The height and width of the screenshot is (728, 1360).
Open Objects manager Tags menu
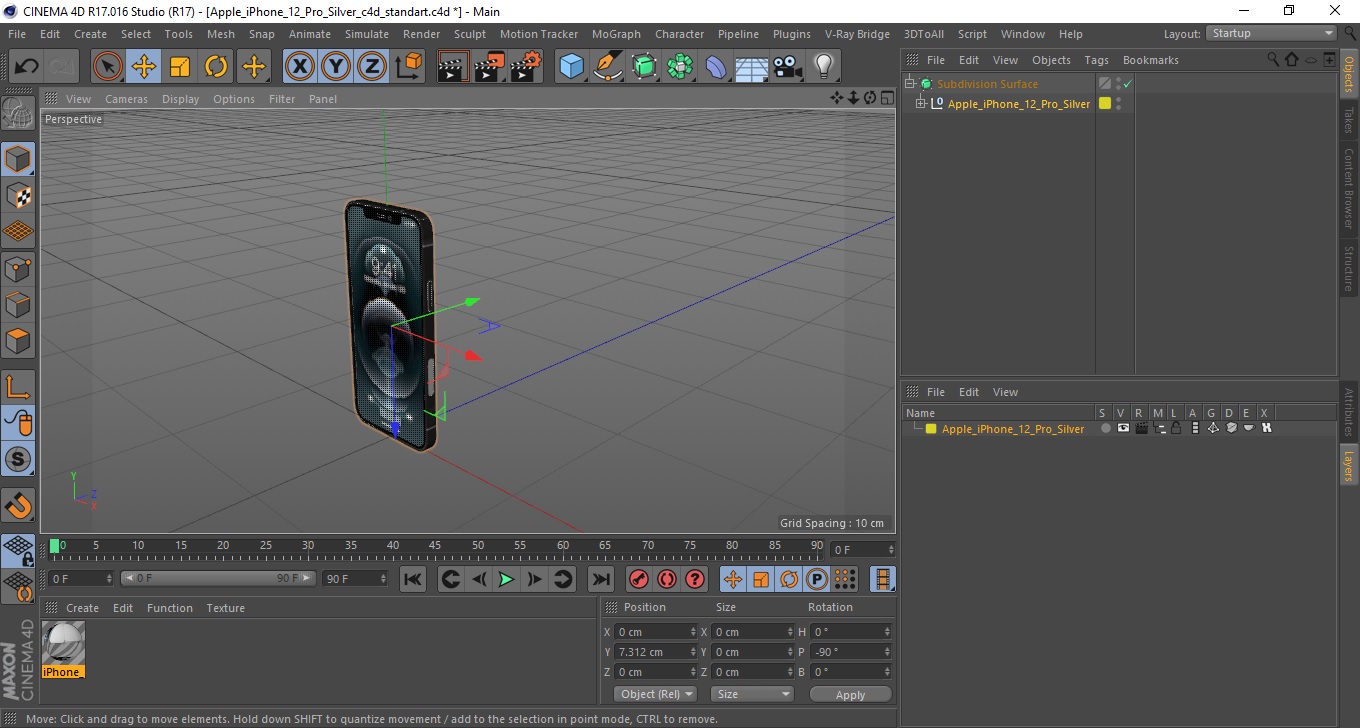pyautogui.click(x=1096, y=60)
